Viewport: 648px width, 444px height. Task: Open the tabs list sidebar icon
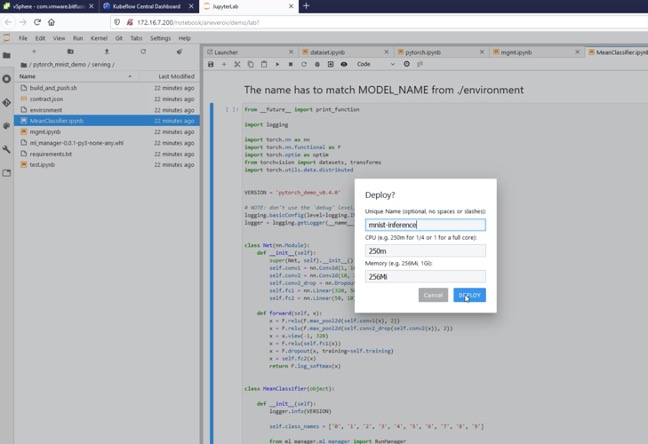7,173
